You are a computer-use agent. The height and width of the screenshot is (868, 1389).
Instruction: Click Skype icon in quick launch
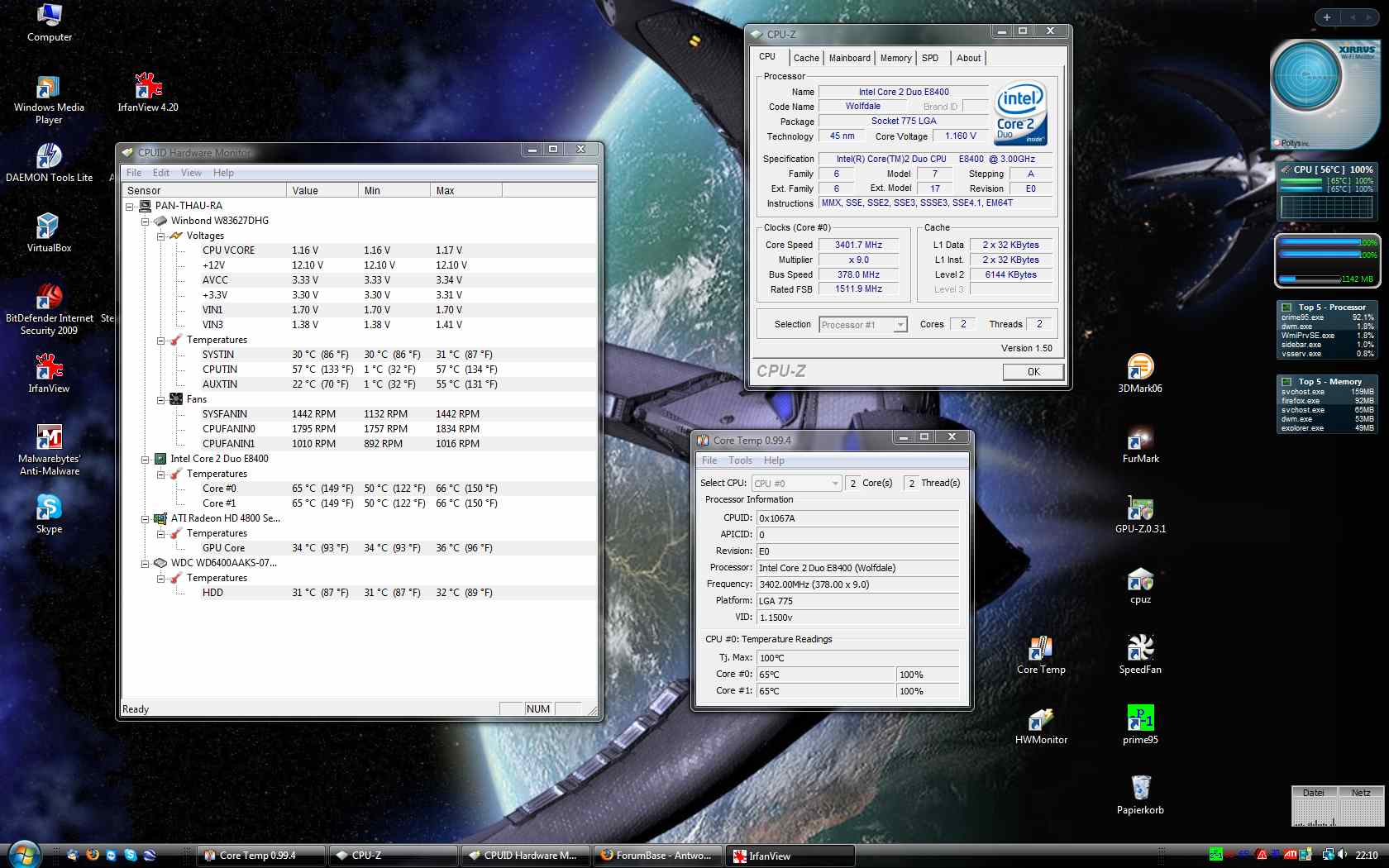(x=131, y=855)
